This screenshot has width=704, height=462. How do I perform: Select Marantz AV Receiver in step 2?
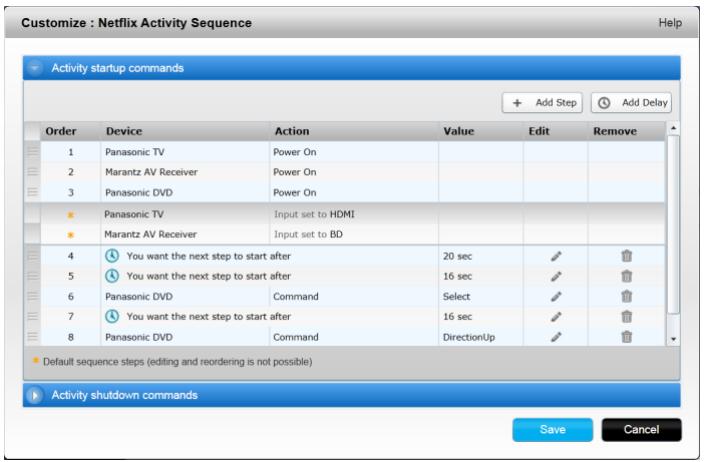(x=151, y=172)
